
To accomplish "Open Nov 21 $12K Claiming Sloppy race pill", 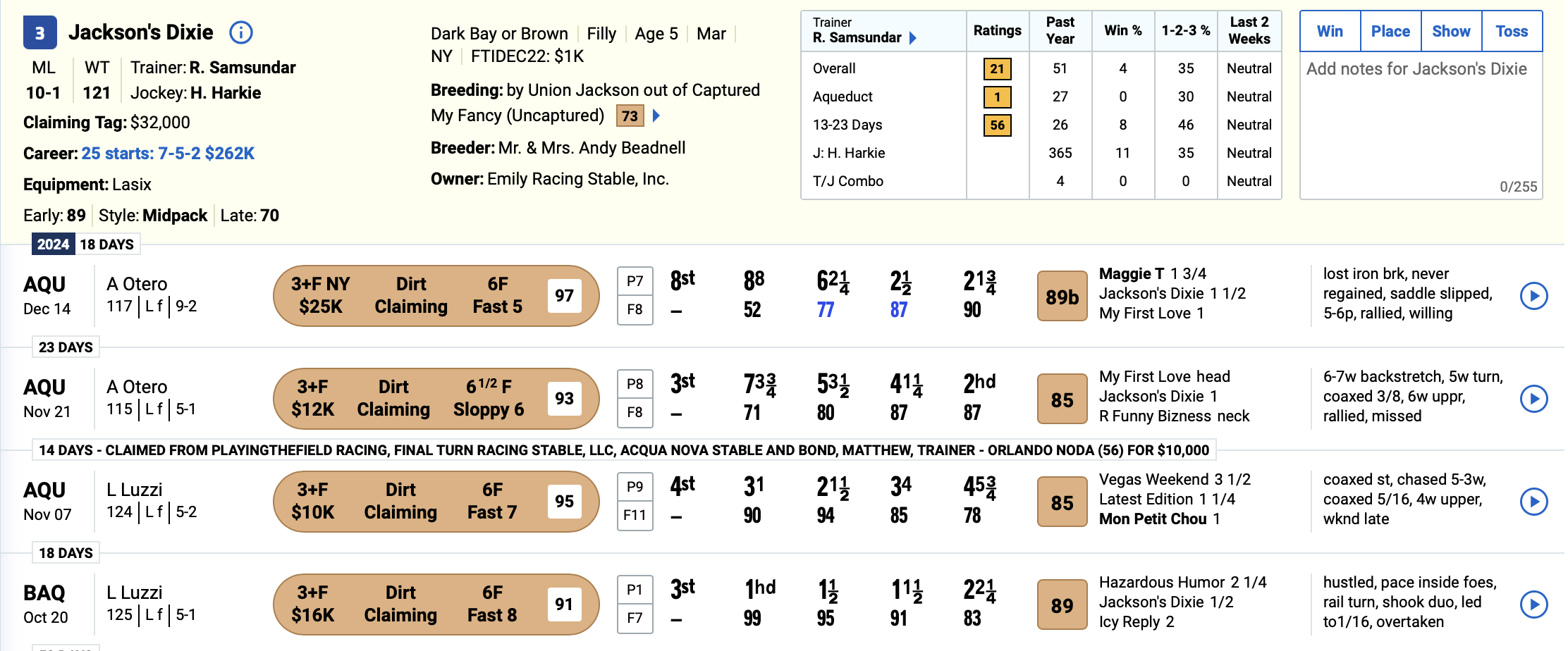I will tap(436, 399).
